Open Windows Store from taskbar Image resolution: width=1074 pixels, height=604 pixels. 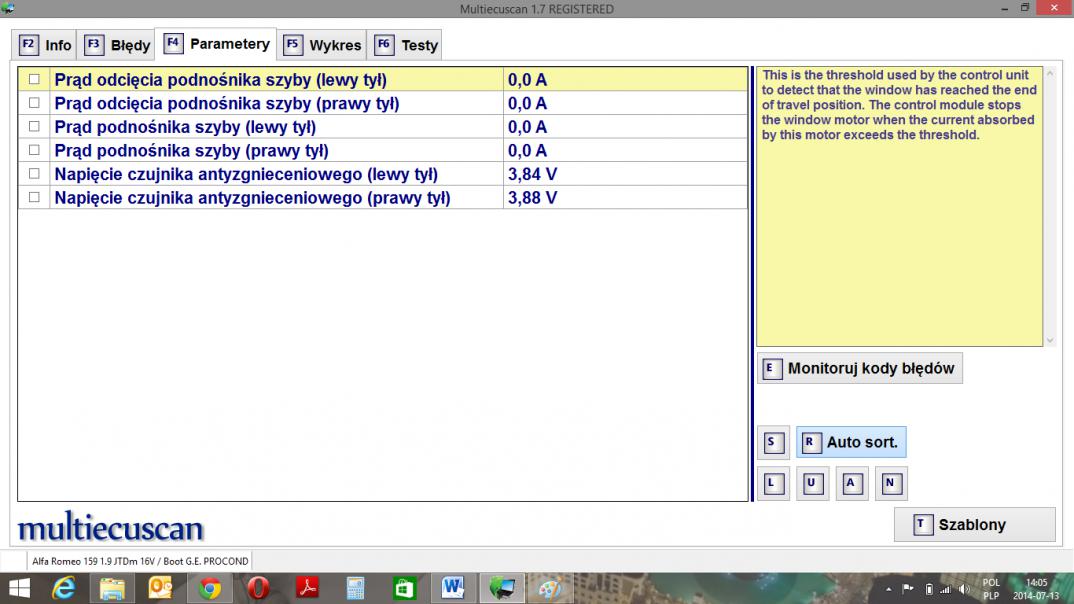coord(404,588)
